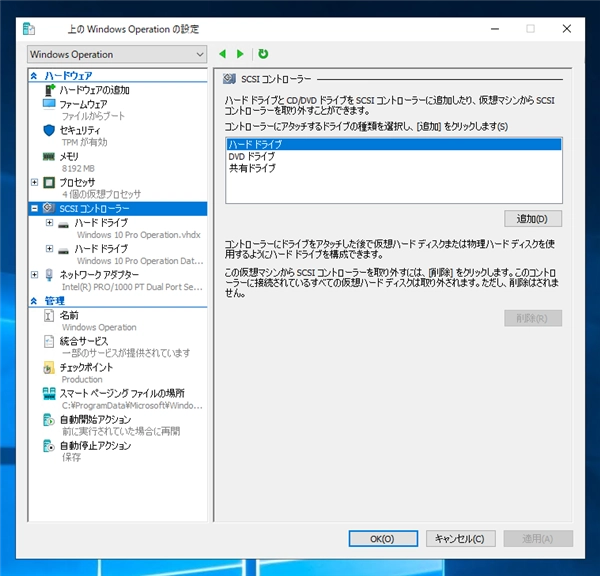
Task: Select ネットワーク アダプター in the tree
Action: [x=99, y=275]
